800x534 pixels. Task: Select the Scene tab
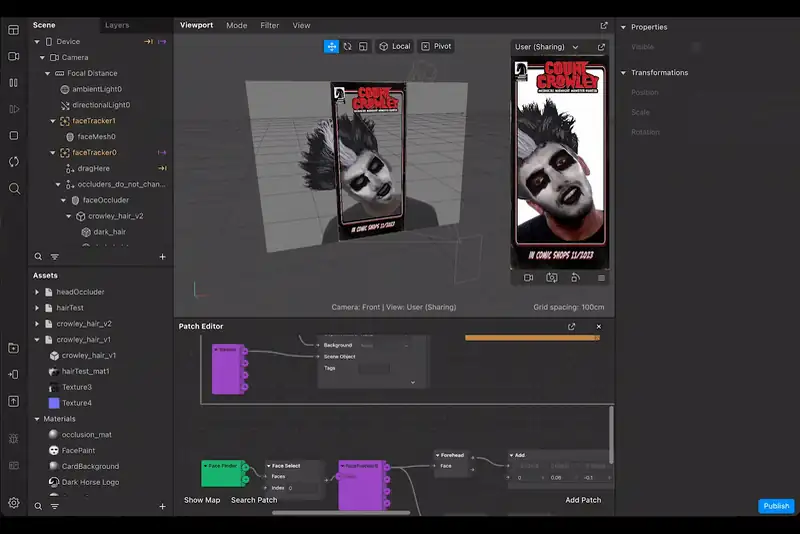click(x=44, y=25)
